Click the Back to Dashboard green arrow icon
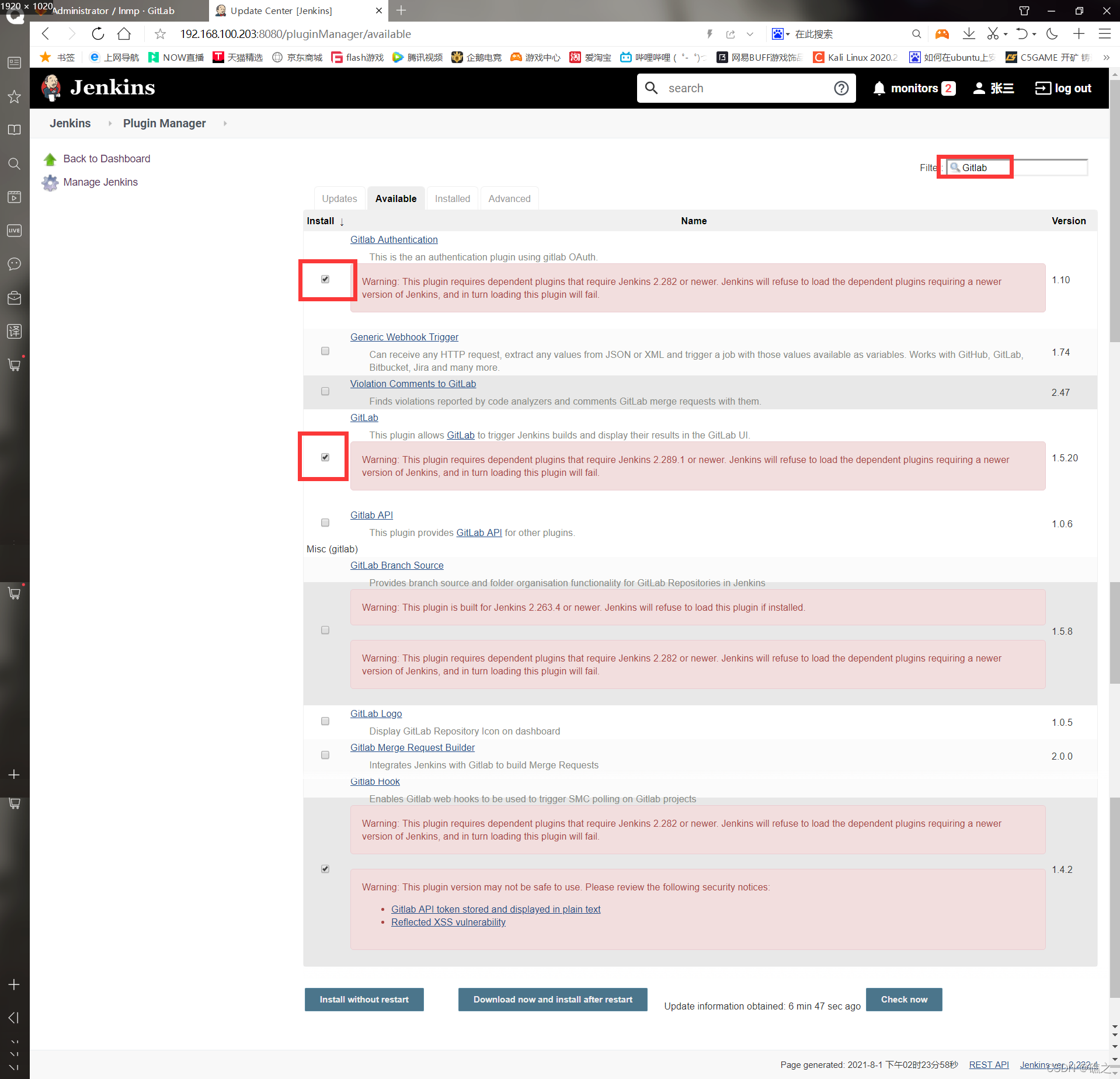Image resolution: width=1120 pixels, height=1079 pixels. click(x=50, y=159)
